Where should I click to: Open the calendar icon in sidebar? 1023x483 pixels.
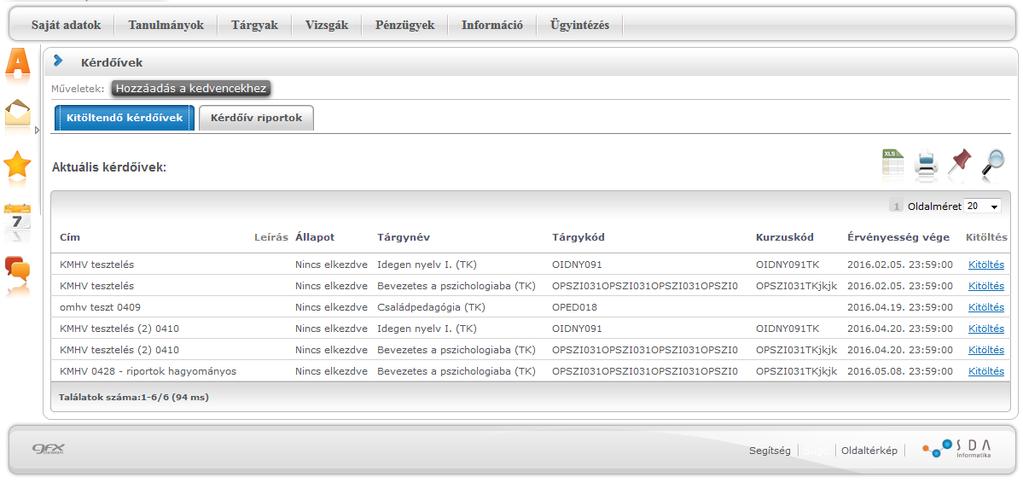click(x=17, y=222)
